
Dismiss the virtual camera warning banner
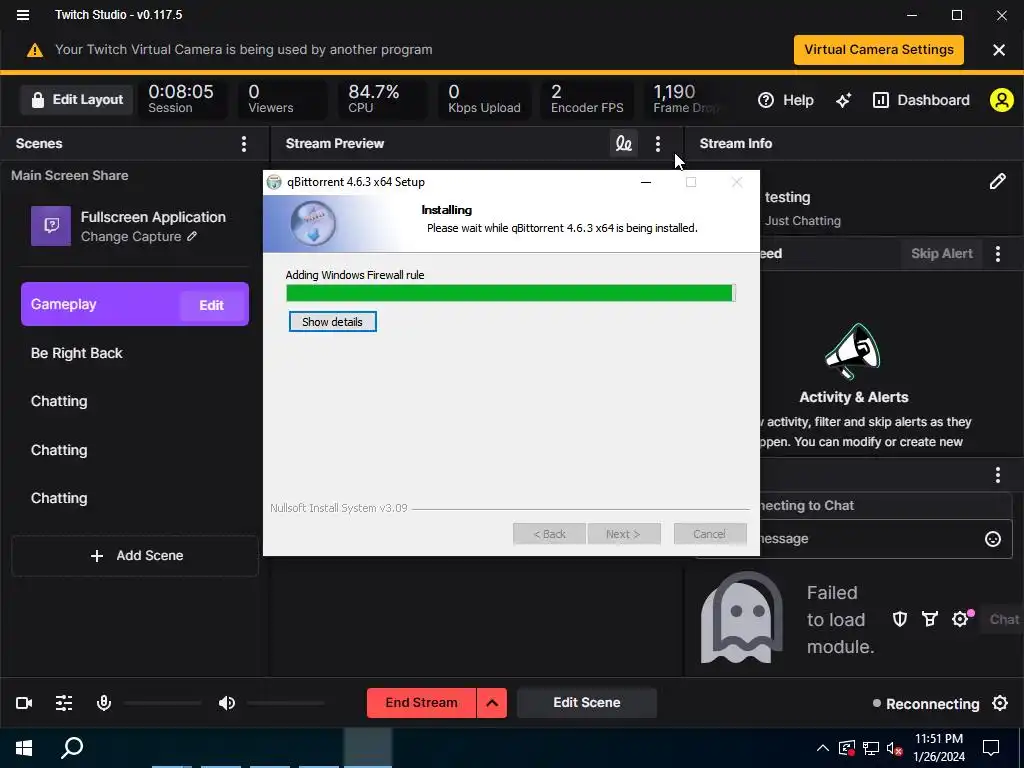pos(999,50)
